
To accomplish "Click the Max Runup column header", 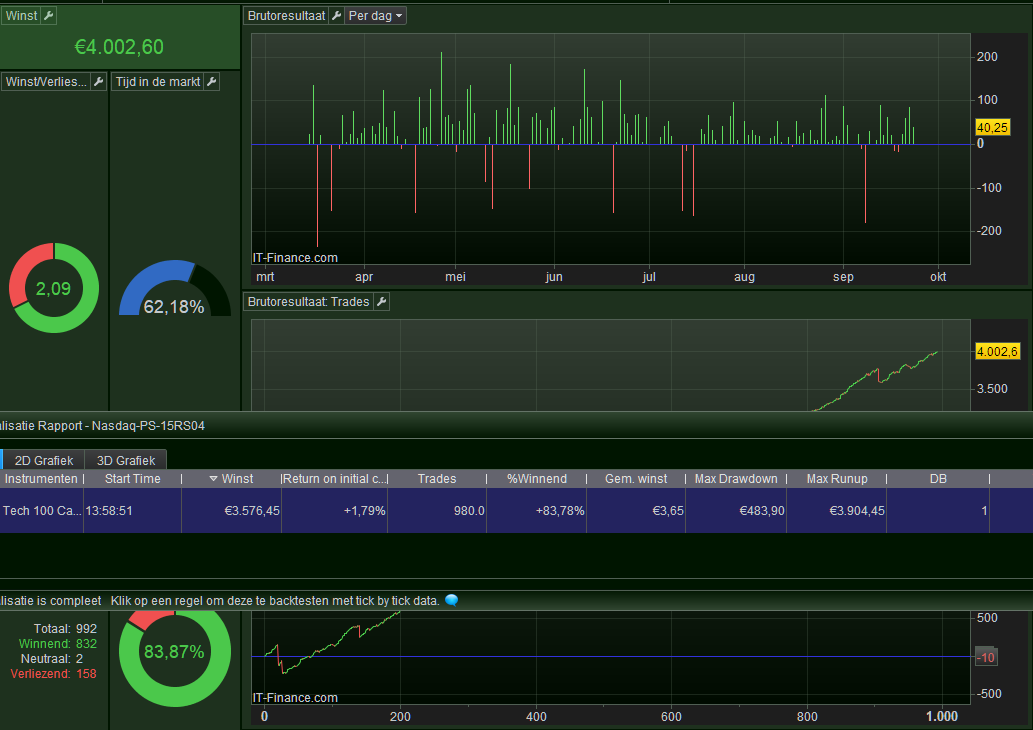I will tap(837, 479).
